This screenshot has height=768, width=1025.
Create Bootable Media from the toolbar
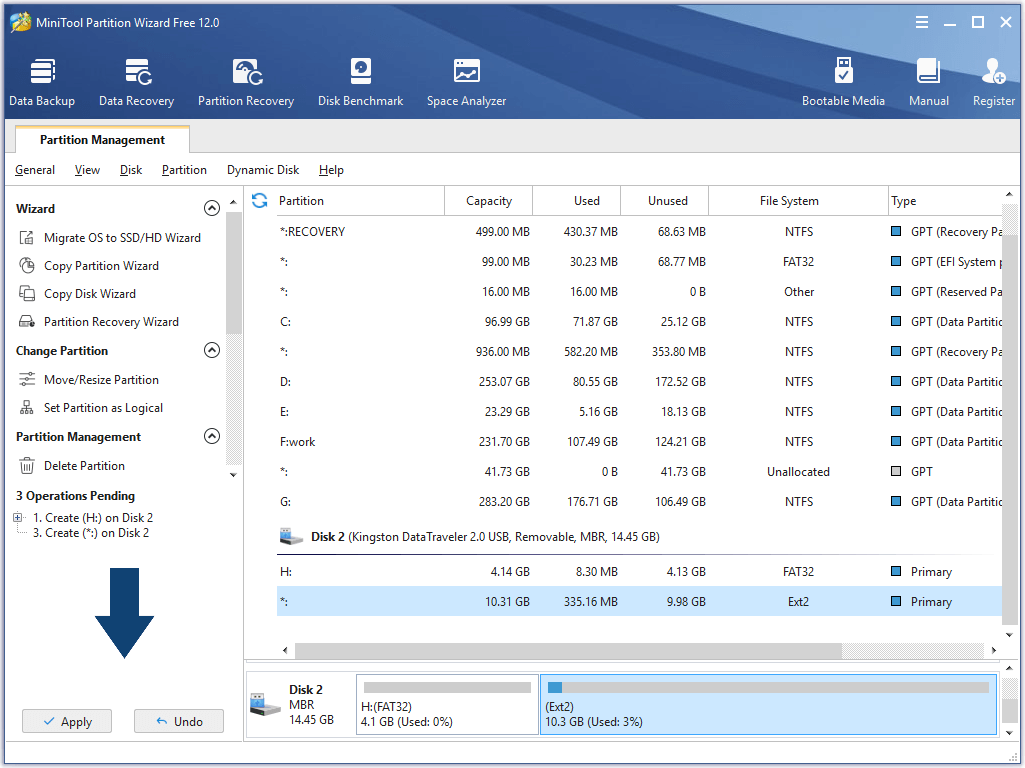(843, 82)
